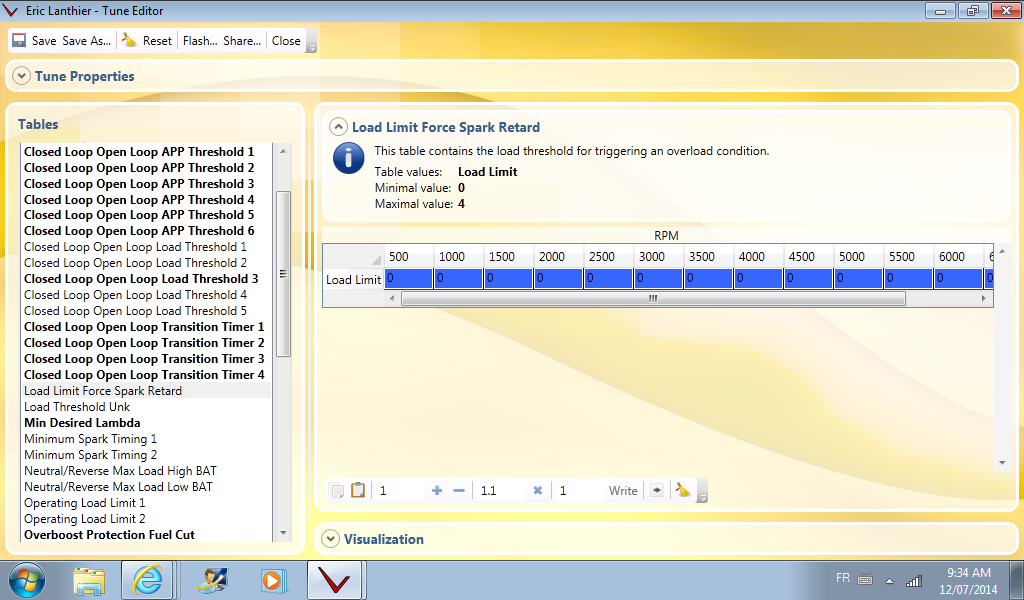Select Minimum Spark Timing 1

[x=91, y=439]
